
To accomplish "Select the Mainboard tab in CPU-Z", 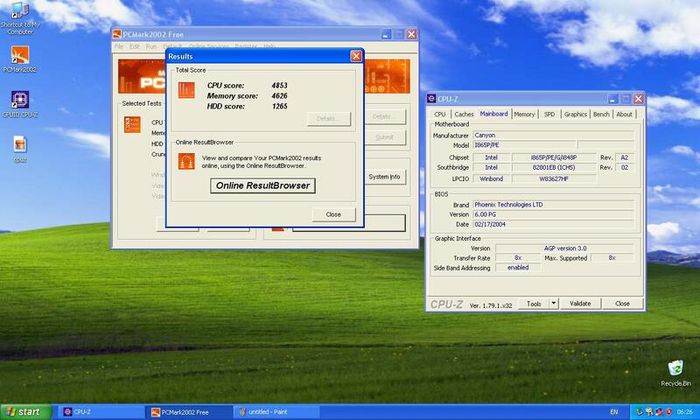I will tap(494, 114).
